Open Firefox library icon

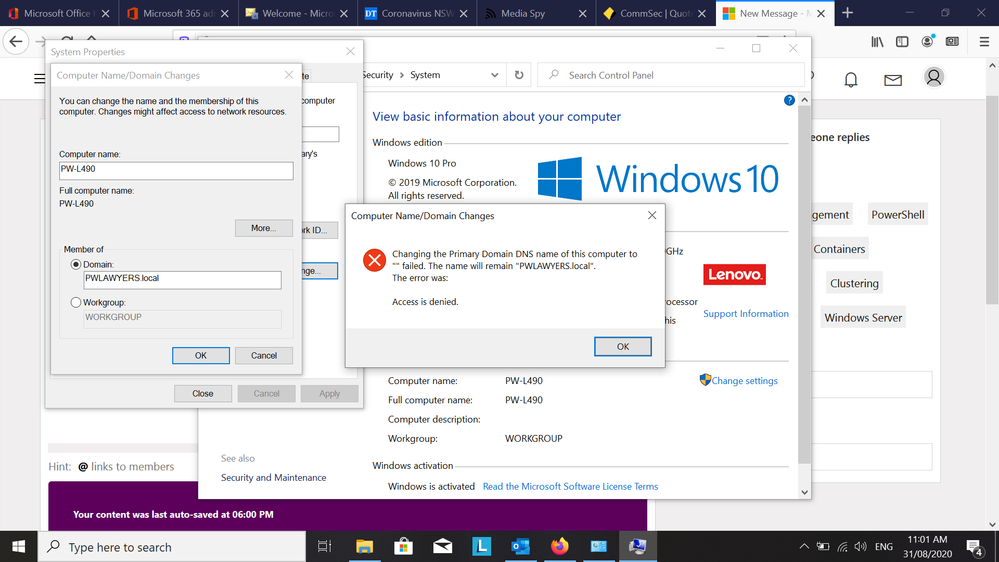[877, 42]
